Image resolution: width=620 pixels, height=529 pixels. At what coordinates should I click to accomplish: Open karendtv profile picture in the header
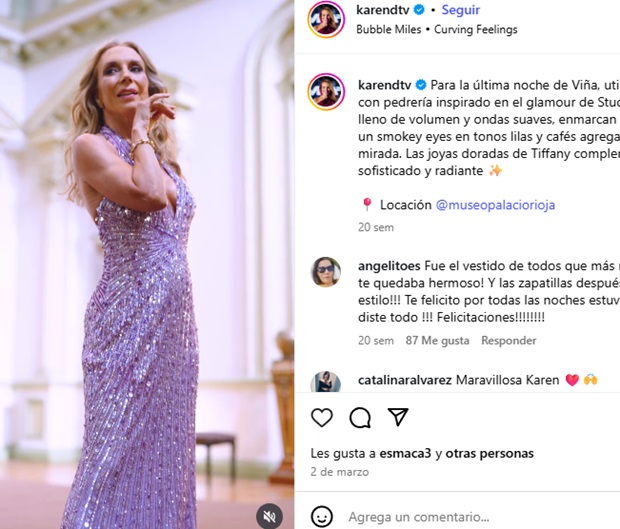pyautogui.click(x=326, y=19)
